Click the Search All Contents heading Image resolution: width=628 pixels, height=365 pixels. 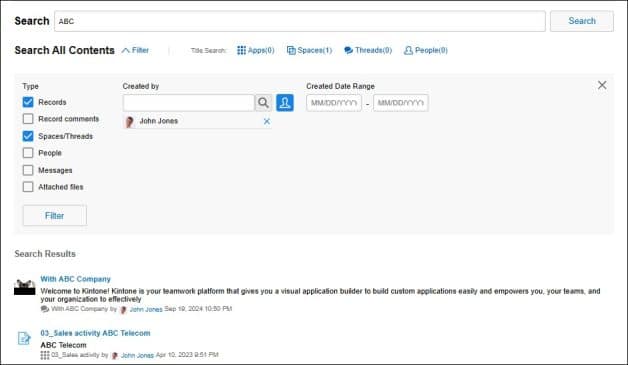pos(64,50)
